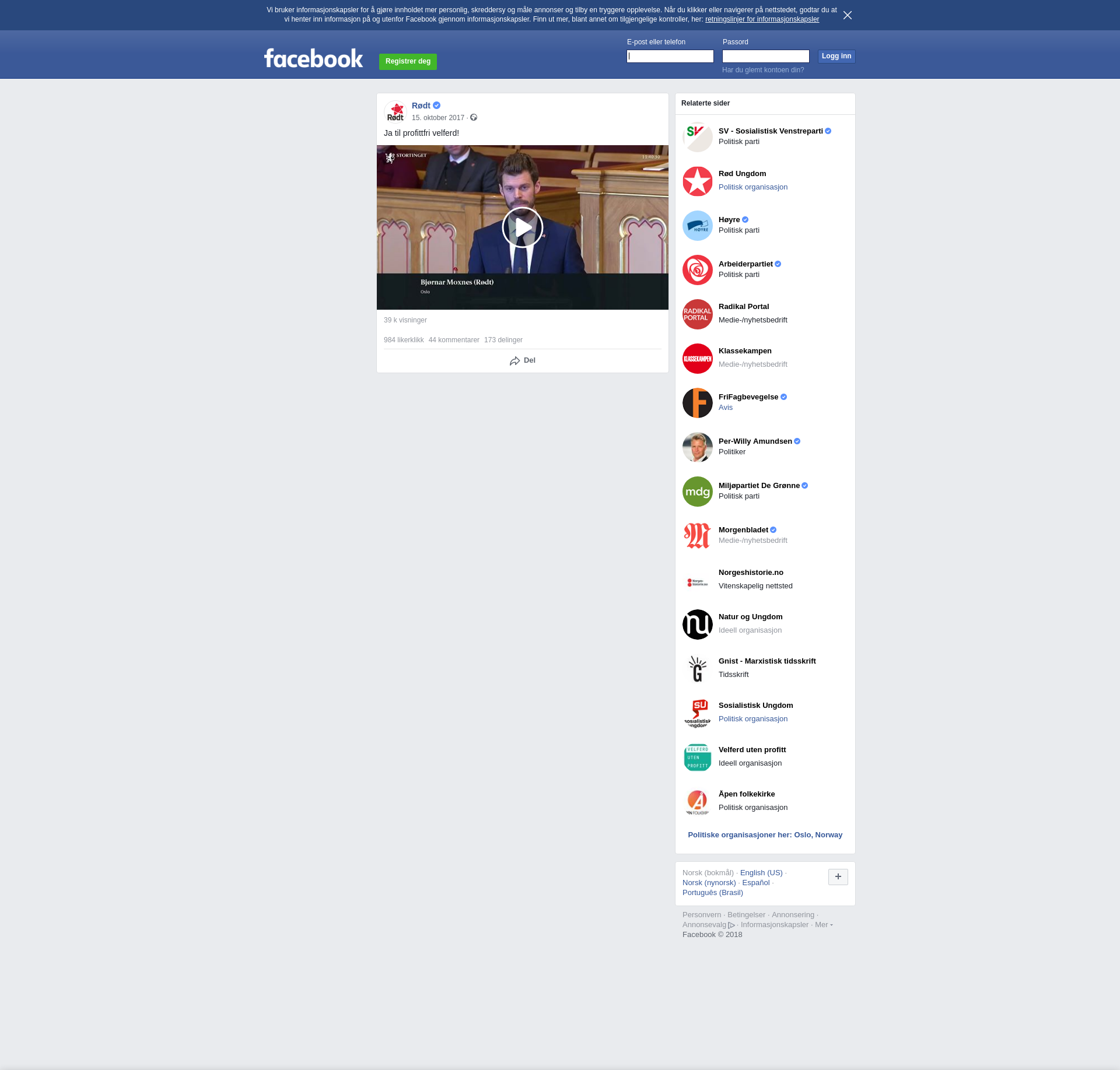Open the Høyre party logo
Image resolution: width=1120 pixels, height=1070 pixels.
click(697, 226)
